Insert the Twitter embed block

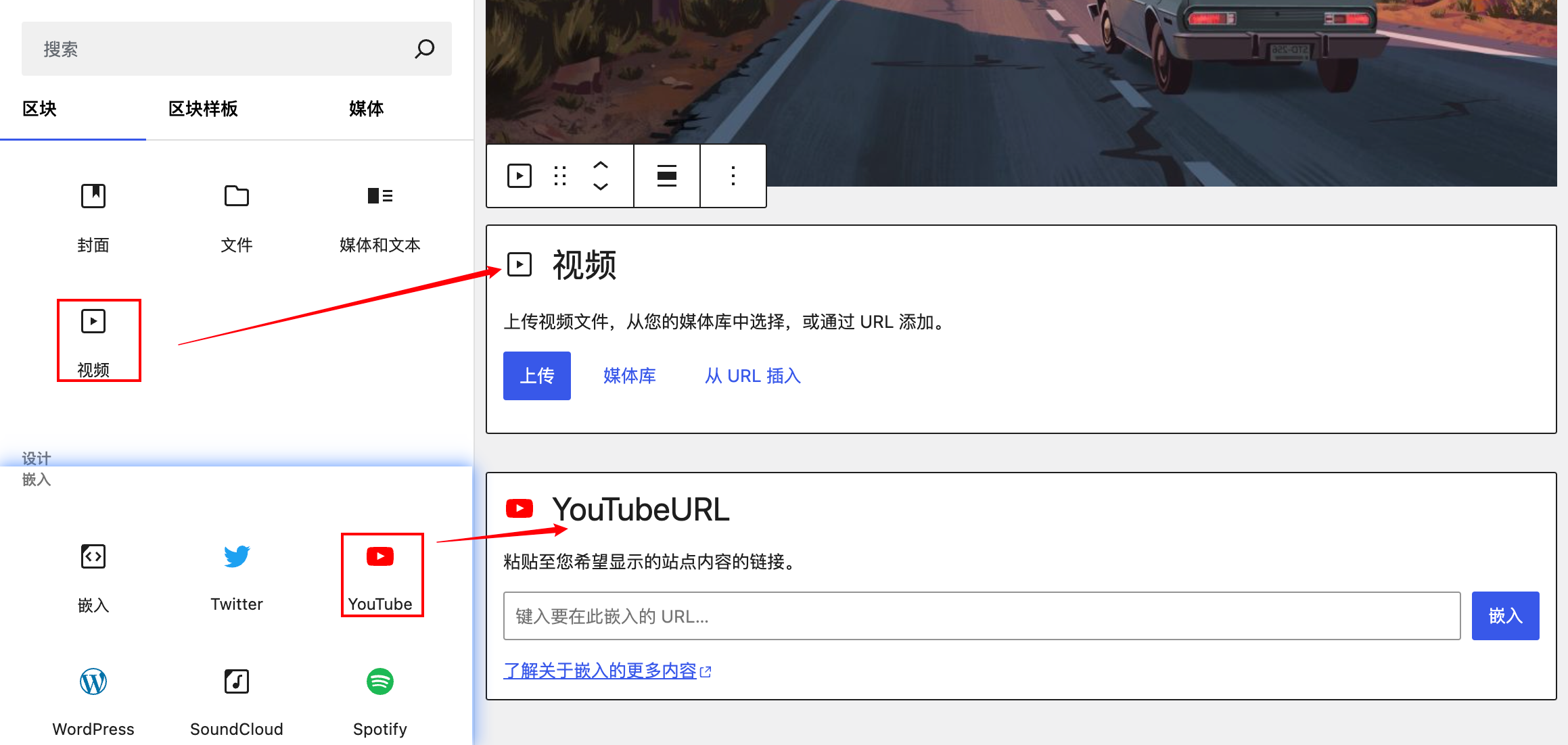pos(236,578)
